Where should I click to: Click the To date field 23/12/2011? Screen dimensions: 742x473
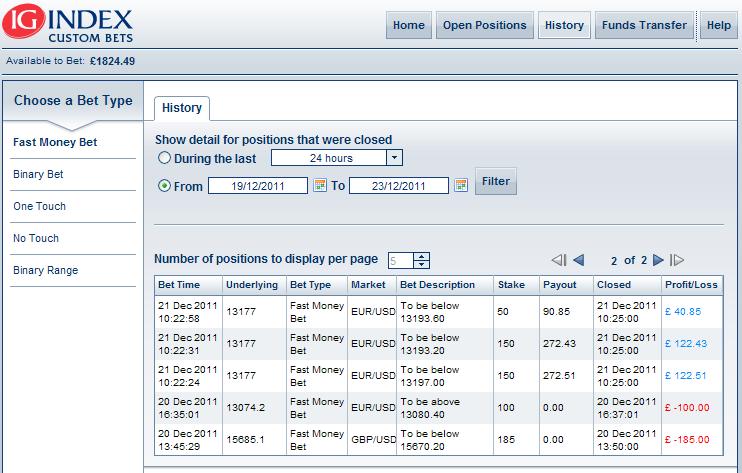(399, 186)
